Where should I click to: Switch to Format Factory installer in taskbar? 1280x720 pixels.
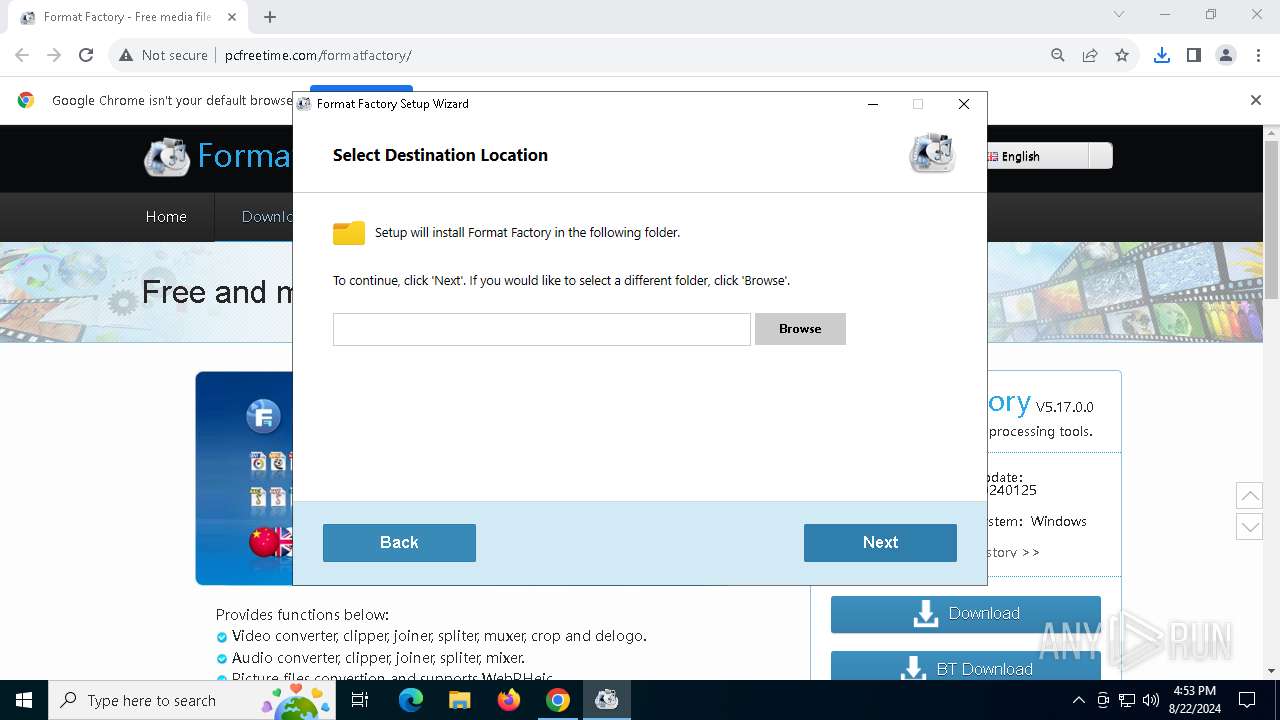pos(606,700)
